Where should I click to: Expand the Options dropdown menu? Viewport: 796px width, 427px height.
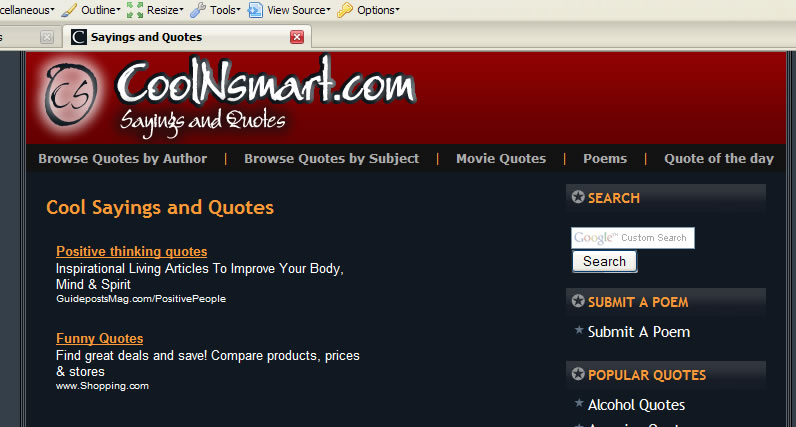tap(378, 10)
